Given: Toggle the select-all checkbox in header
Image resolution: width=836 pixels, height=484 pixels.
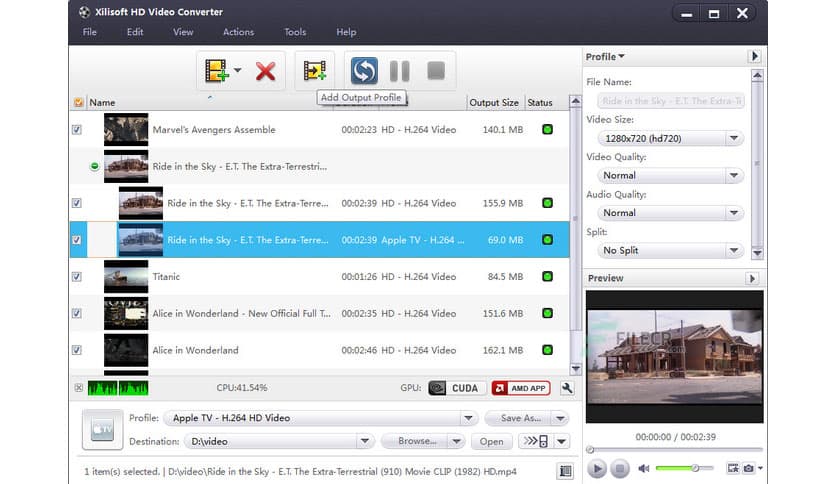Looking at the screenshot, I should (x=78, y=102).
